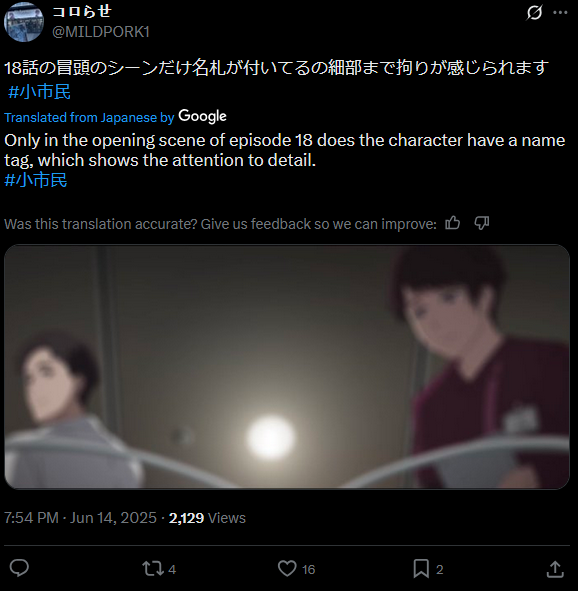Viewport: 578px width, 591px height.
Task: Click the 2,129 Views count
Action: coord(207,518)
